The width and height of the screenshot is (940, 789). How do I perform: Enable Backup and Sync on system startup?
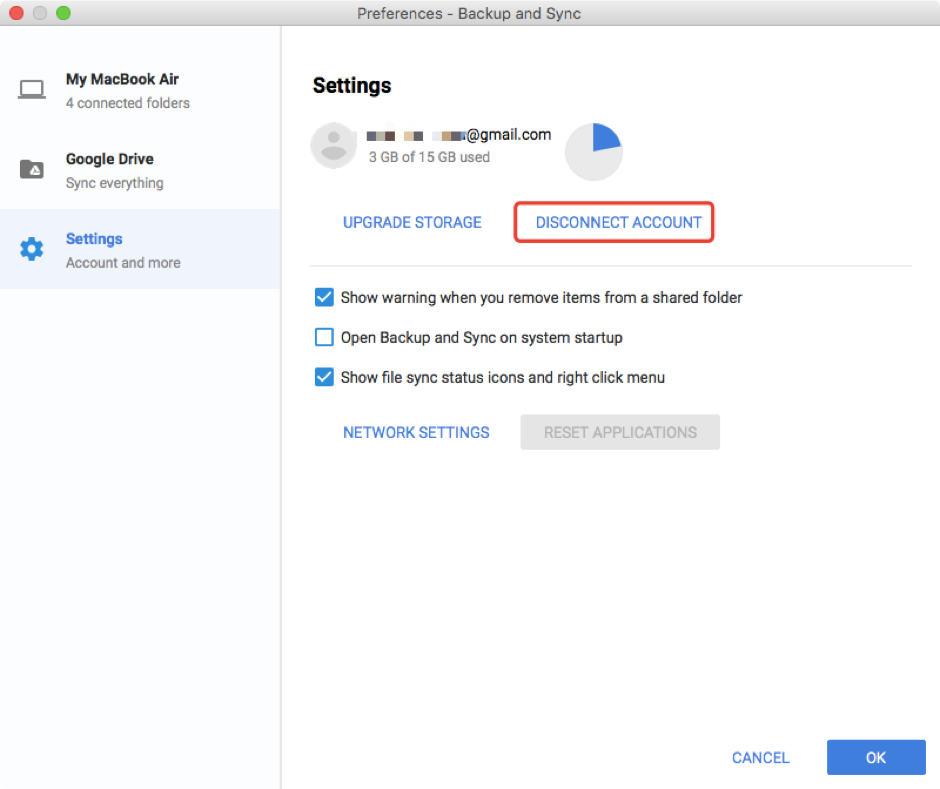(x=324, y=337)
